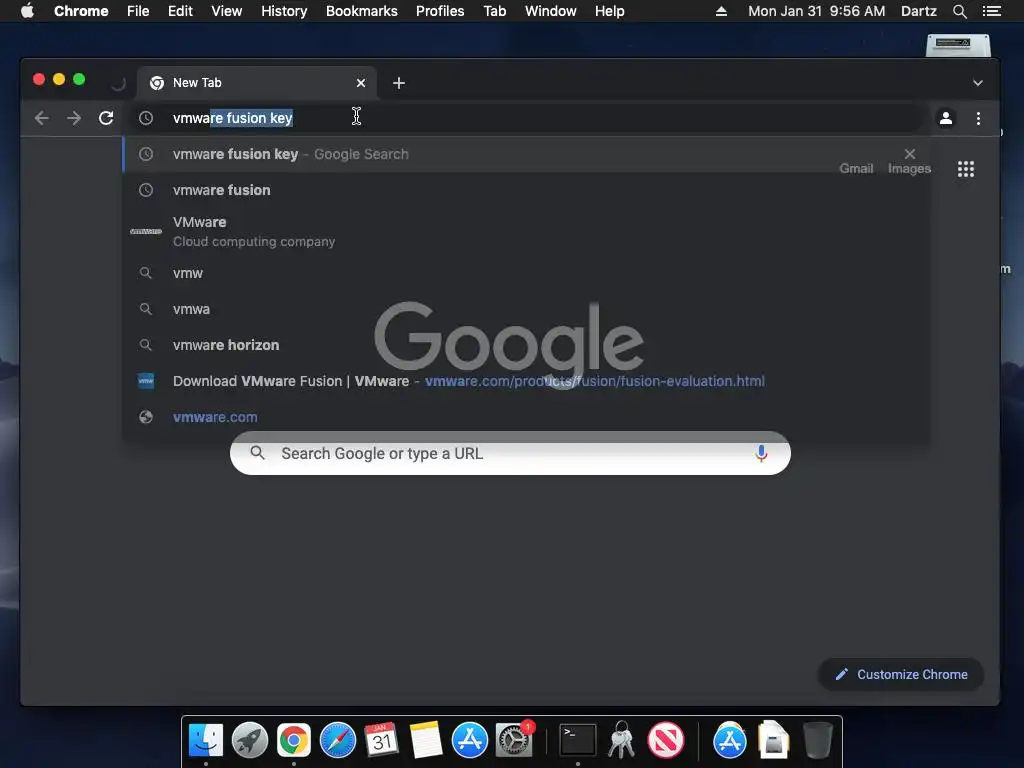Viewport: 1024px width, 768px height.
Task: Click the Dartz user name in menu bar
Action: (x=918, y=11)
